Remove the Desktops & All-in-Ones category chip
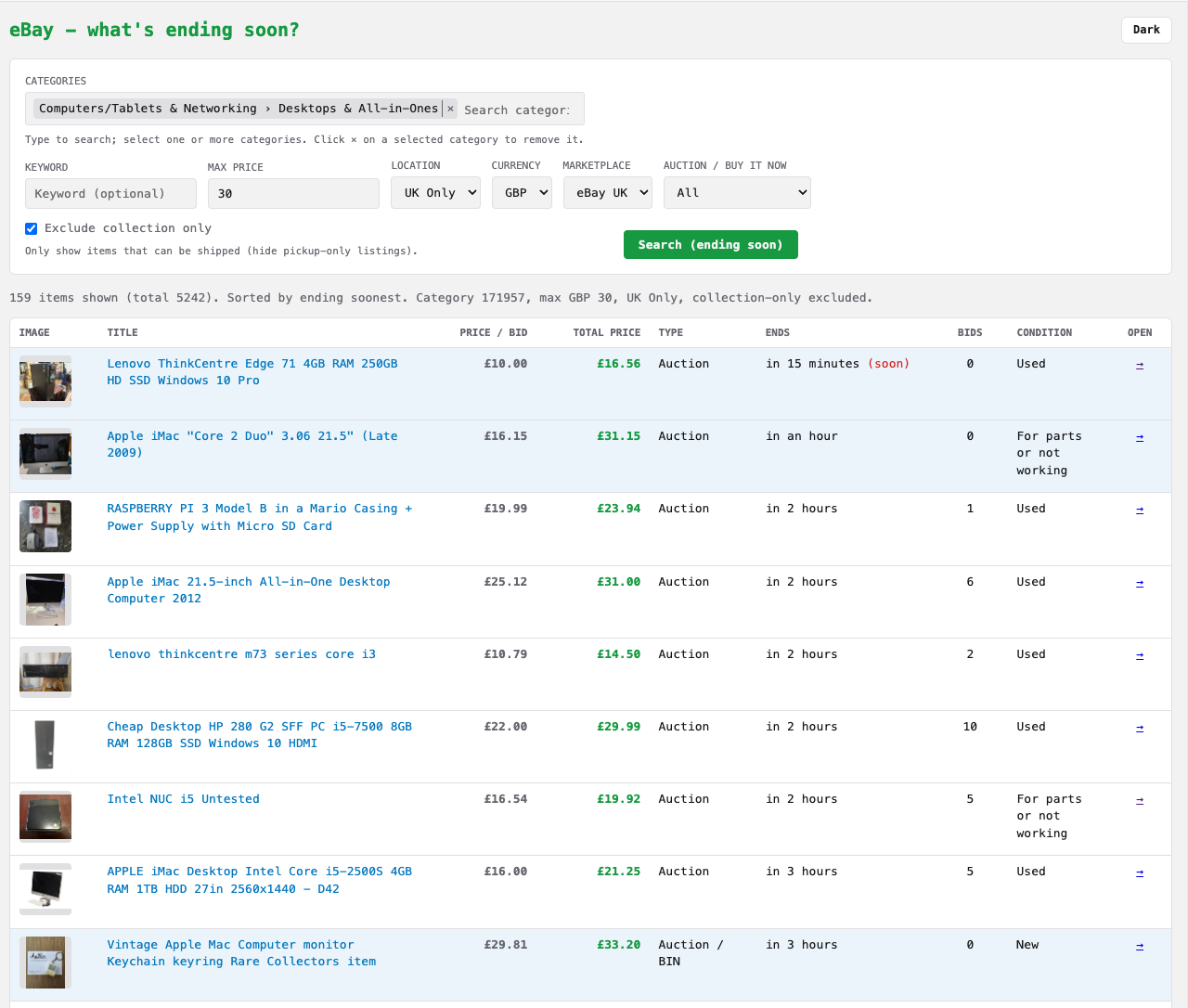This screenshot has height=1008, width=1188. [450, 109]
